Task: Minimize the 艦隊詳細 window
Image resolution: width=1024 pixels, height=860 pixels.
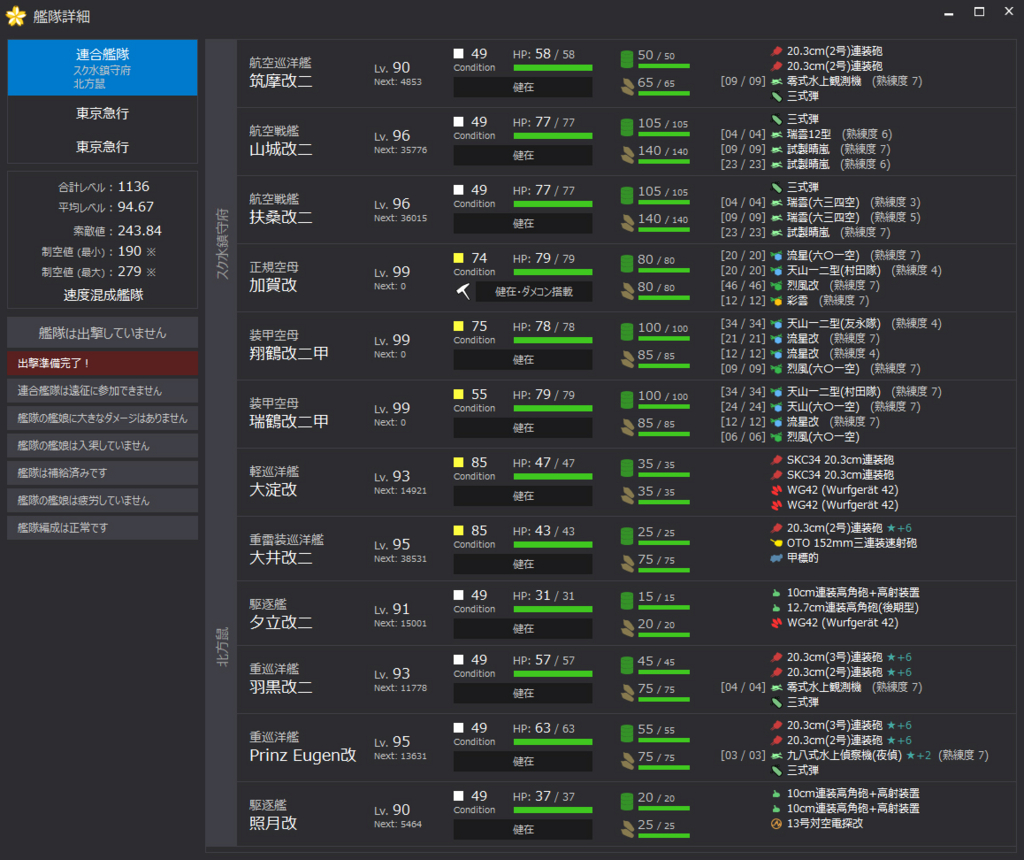Action: 948,12
